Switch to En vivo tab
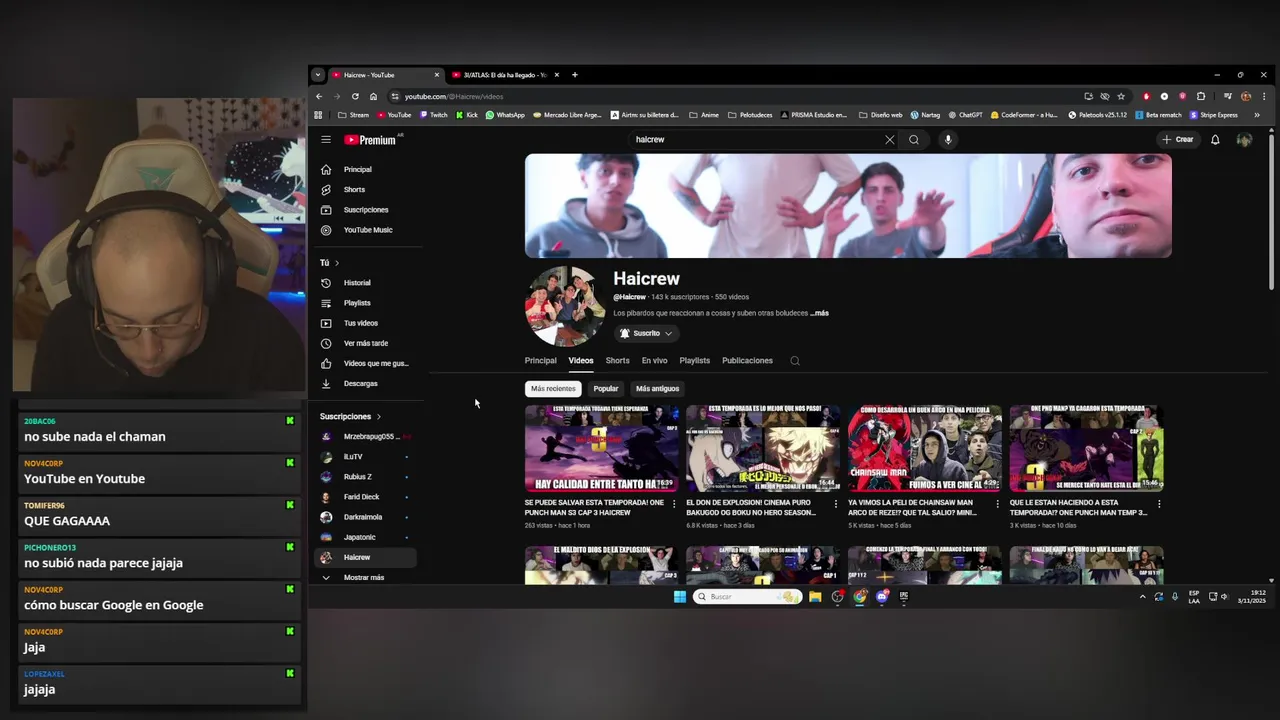 [654, 361]
